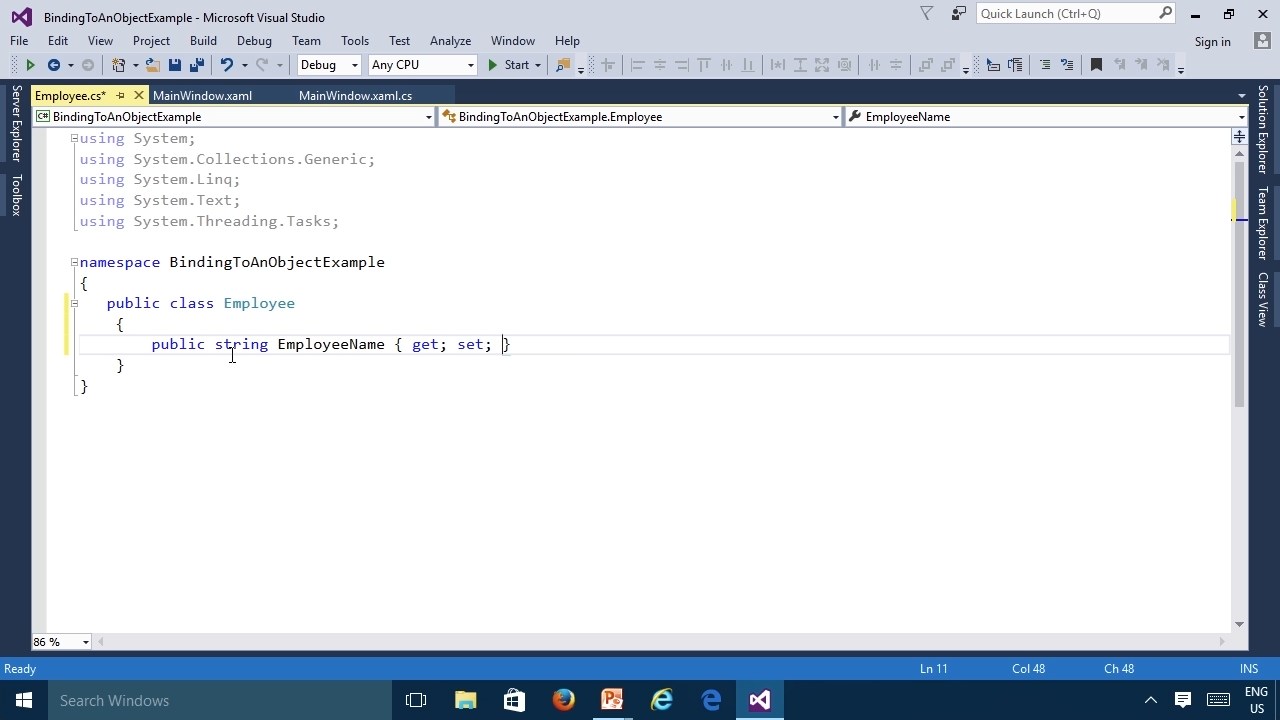Collapse the namespace BindingToAnObjectExample block

(x=74, y=262)
